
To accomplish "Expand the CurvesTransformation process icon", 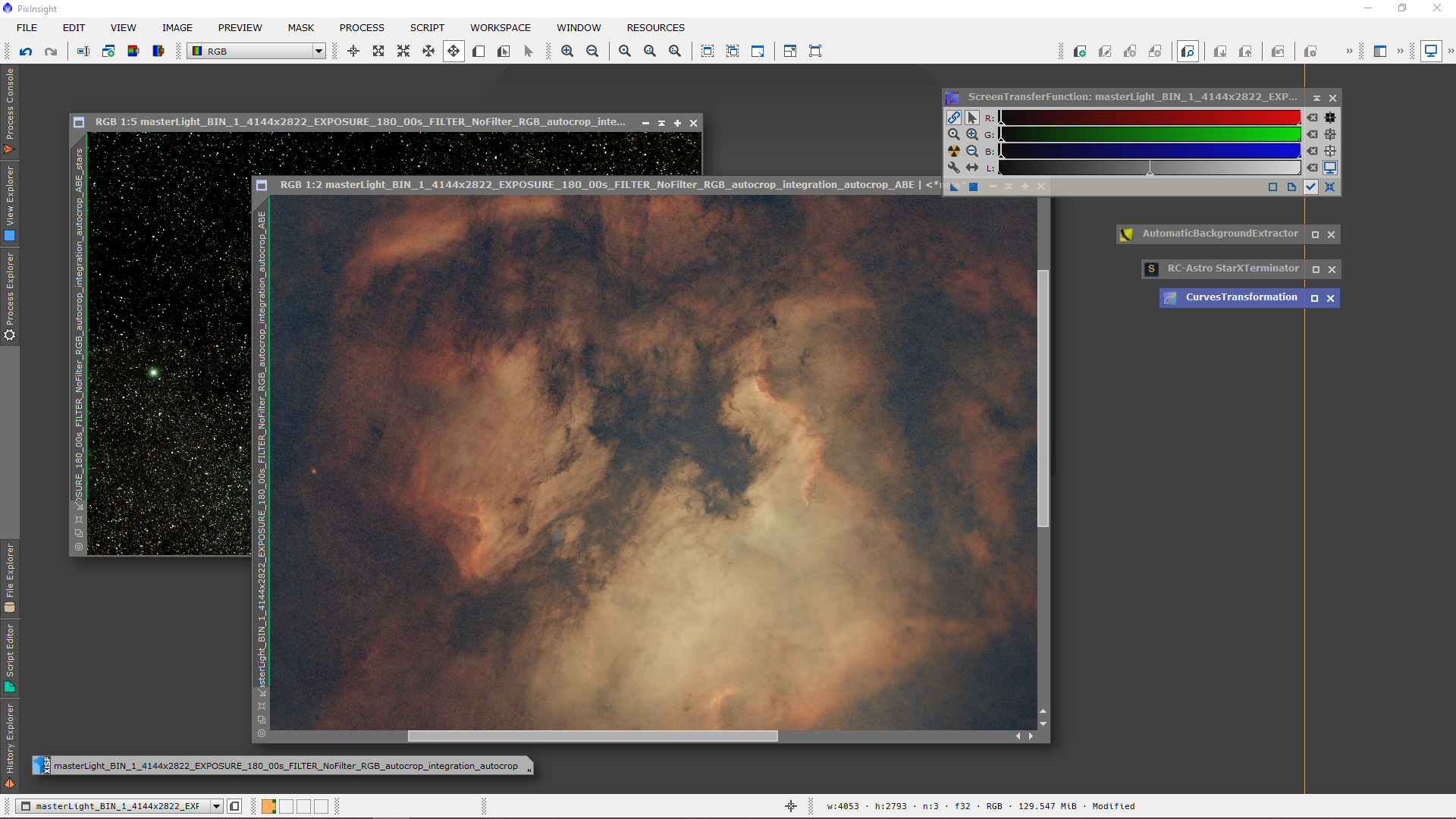I will point(1314,298).
